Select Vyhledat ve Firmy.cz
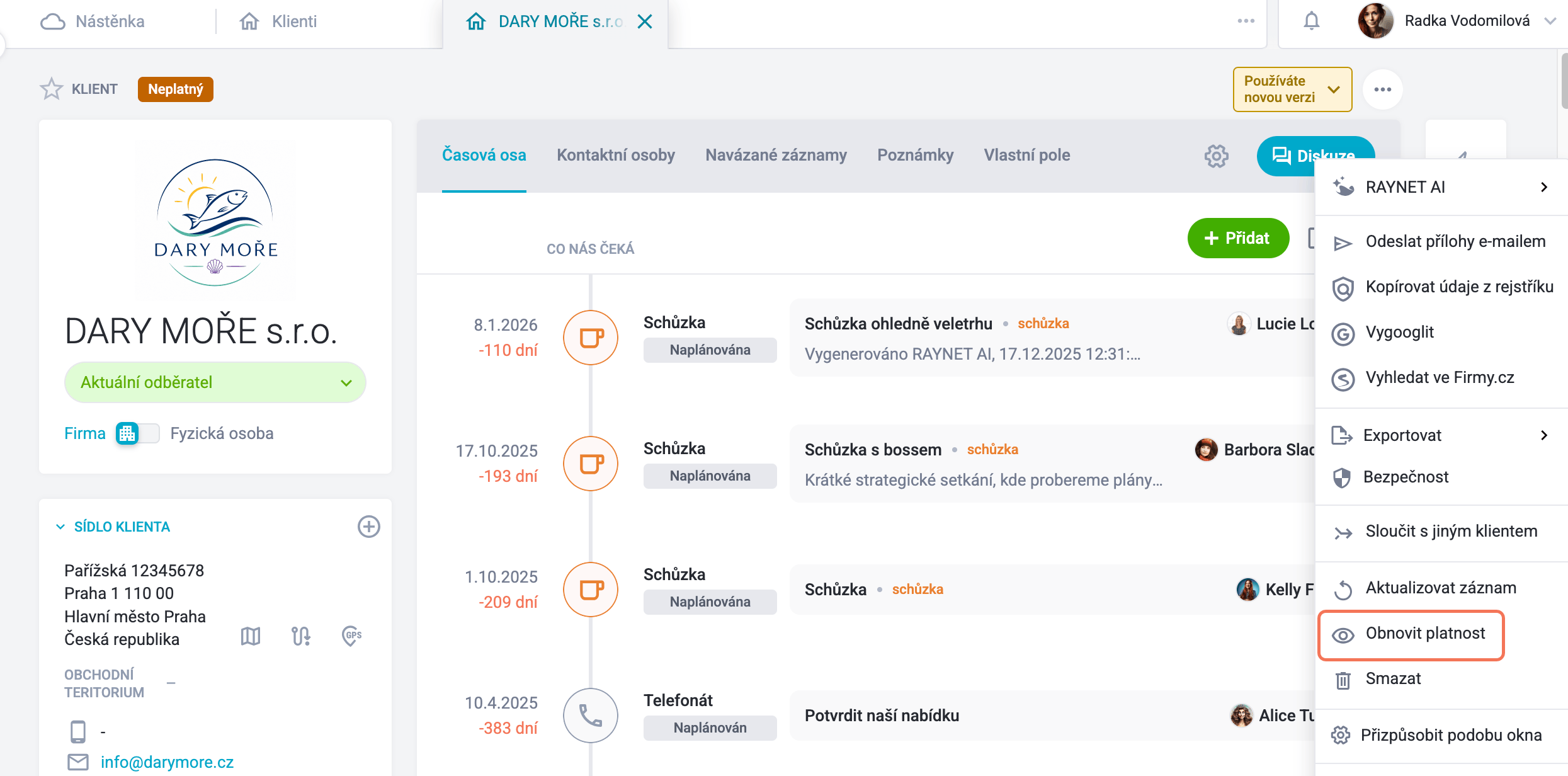Image resolution: width=1568 pixels, height=776 pixels. pyautogui.click(x=1441, y=378)
